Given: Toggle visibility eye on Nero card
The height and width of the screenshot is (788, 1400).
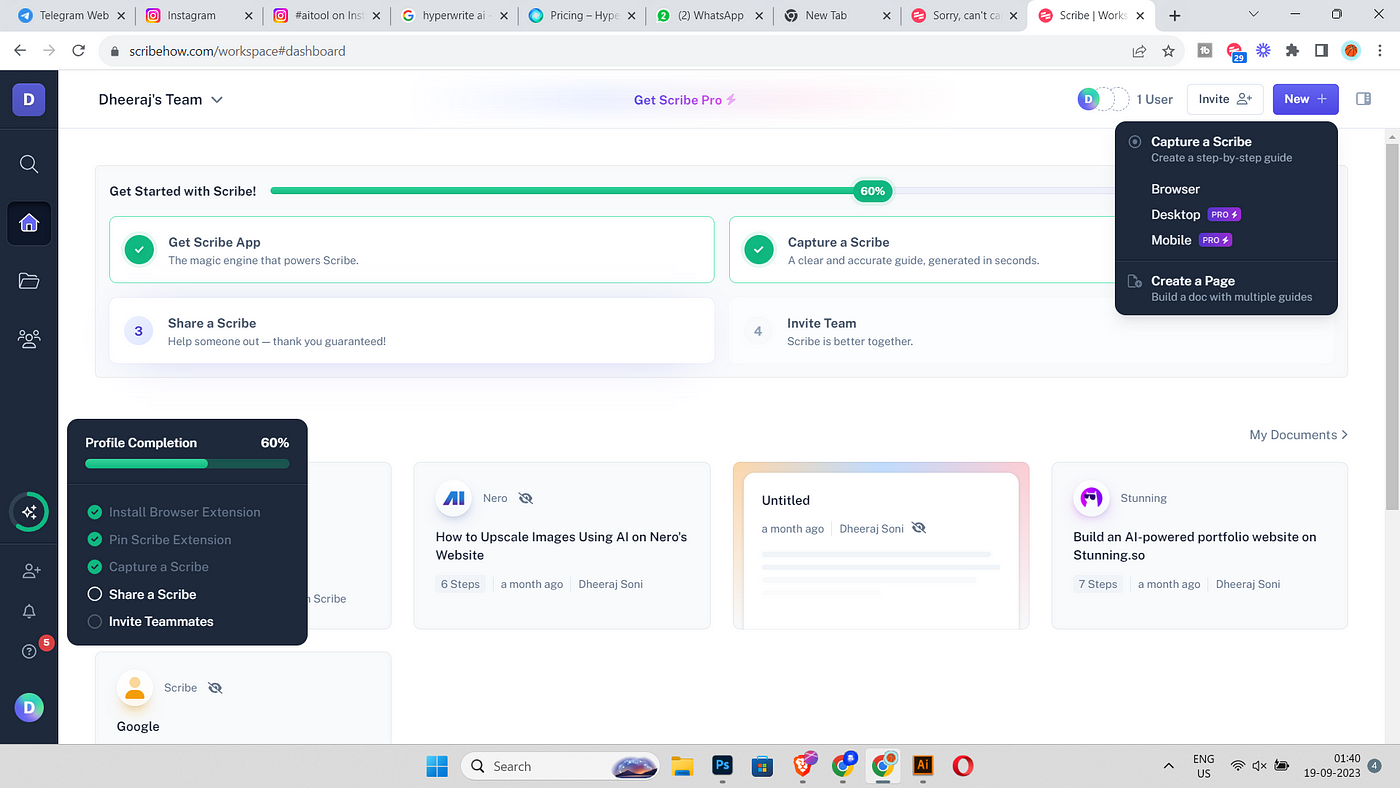Looking at the screenshot, I should click(526, 498).
